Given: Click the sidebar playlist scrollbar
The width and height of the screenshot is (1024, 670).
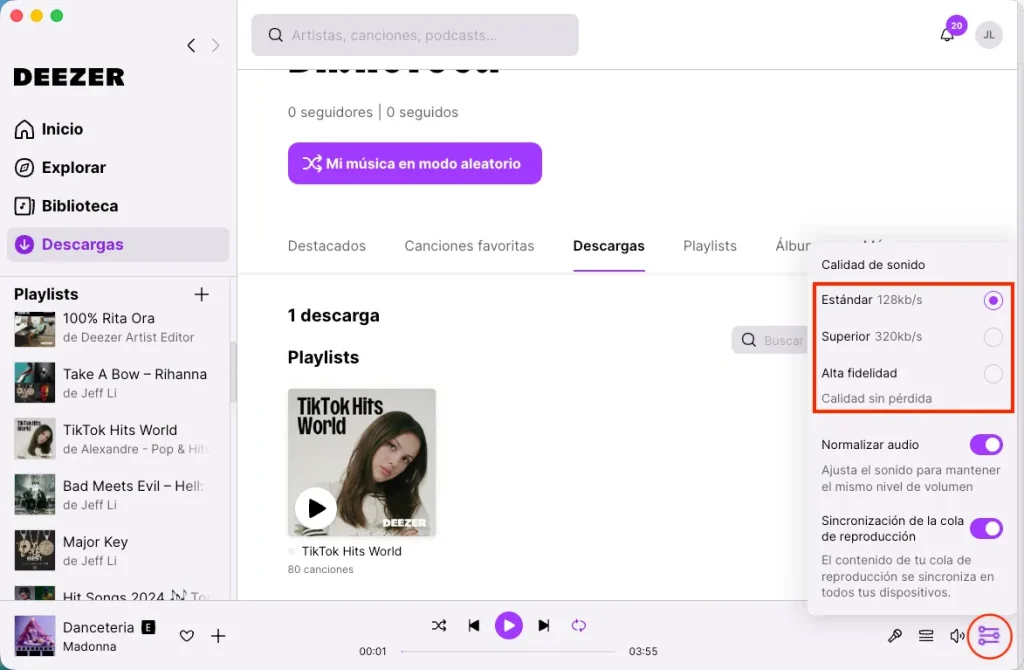Looking at the screenshot, I should tap(233, 372).
